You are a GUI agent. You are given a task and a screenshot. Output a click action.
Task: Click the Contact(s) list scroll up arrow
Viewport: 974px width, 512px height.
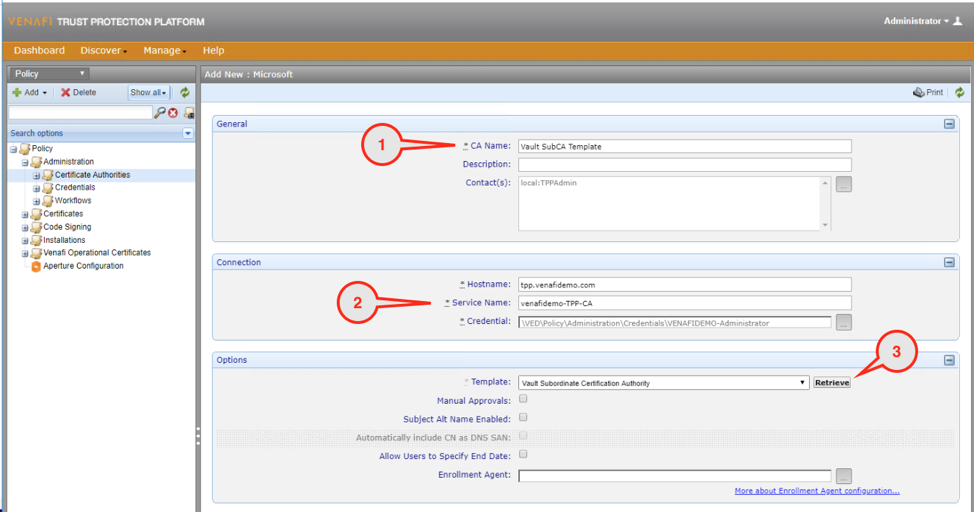825,183
